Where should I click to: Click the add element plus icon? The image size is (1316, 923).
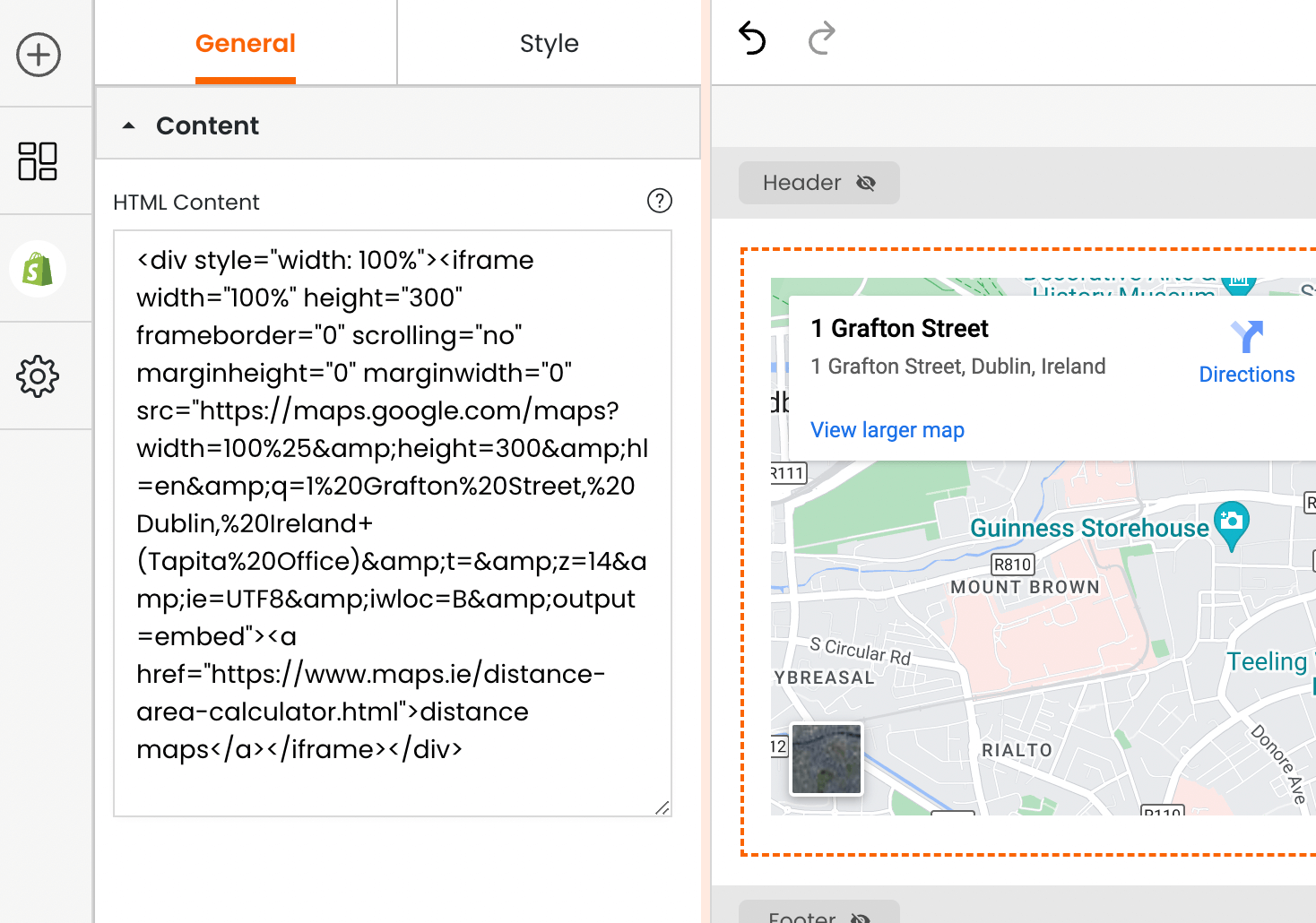pyautogui.click(x=39, y=55)
